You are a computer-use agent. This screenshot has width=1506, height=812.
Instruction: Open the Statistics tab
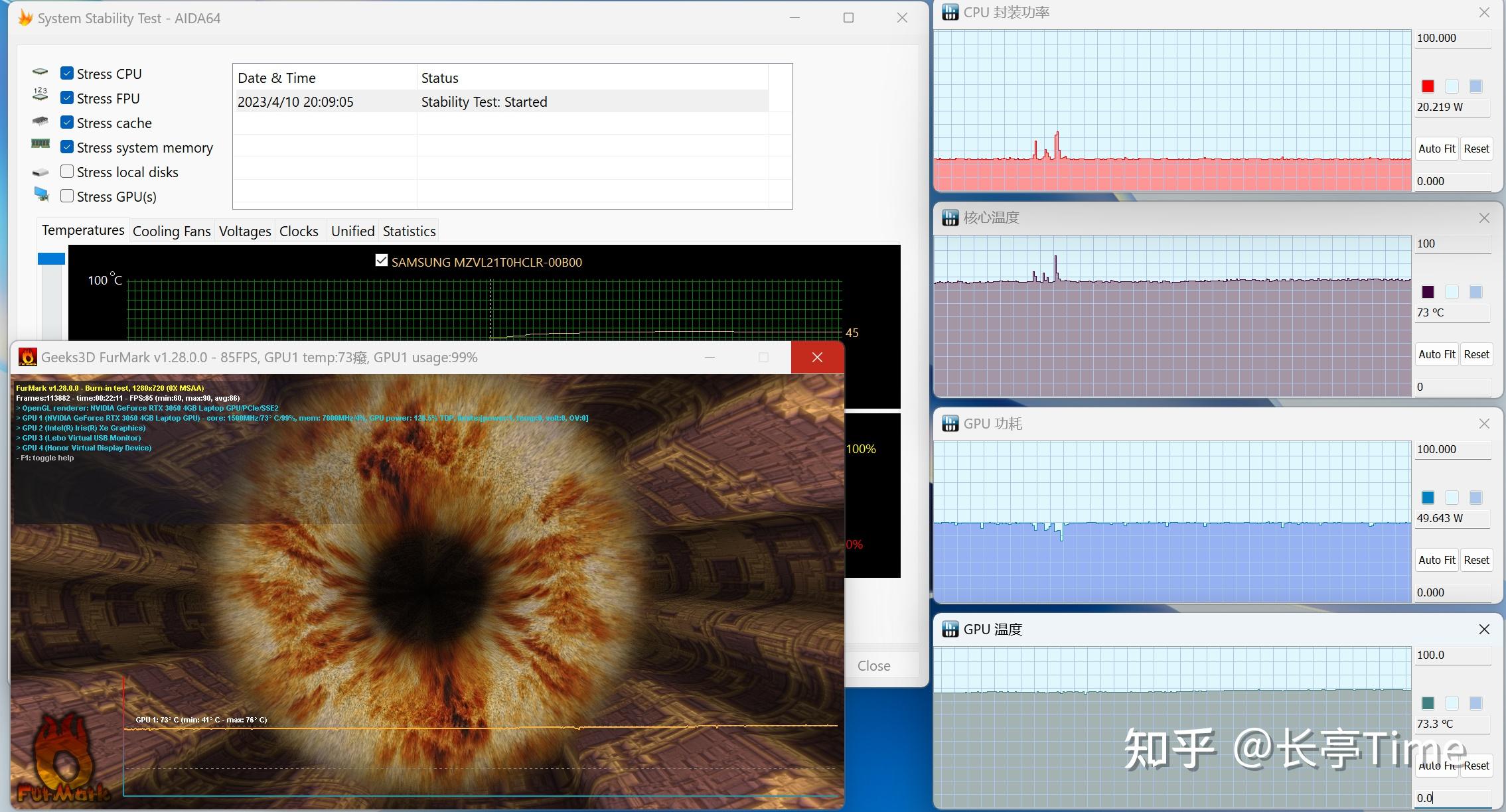[409, 231]
